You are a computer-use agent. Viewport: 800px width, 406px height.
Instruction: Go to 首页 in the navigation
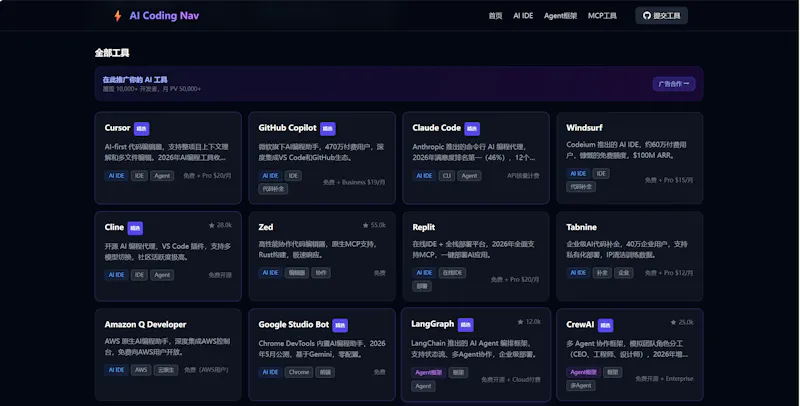(x=495, y=16)
